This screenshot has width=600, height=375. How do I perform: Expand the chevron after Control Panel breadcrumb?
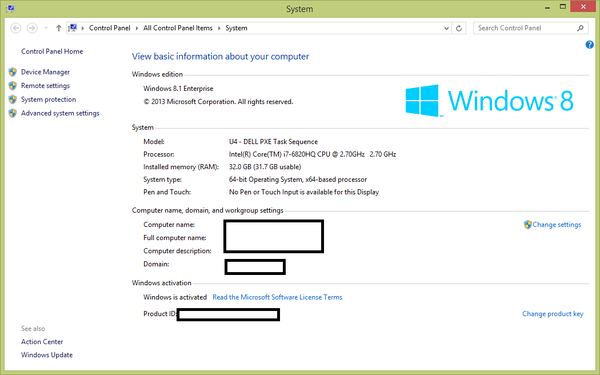(x=137, y=28)
